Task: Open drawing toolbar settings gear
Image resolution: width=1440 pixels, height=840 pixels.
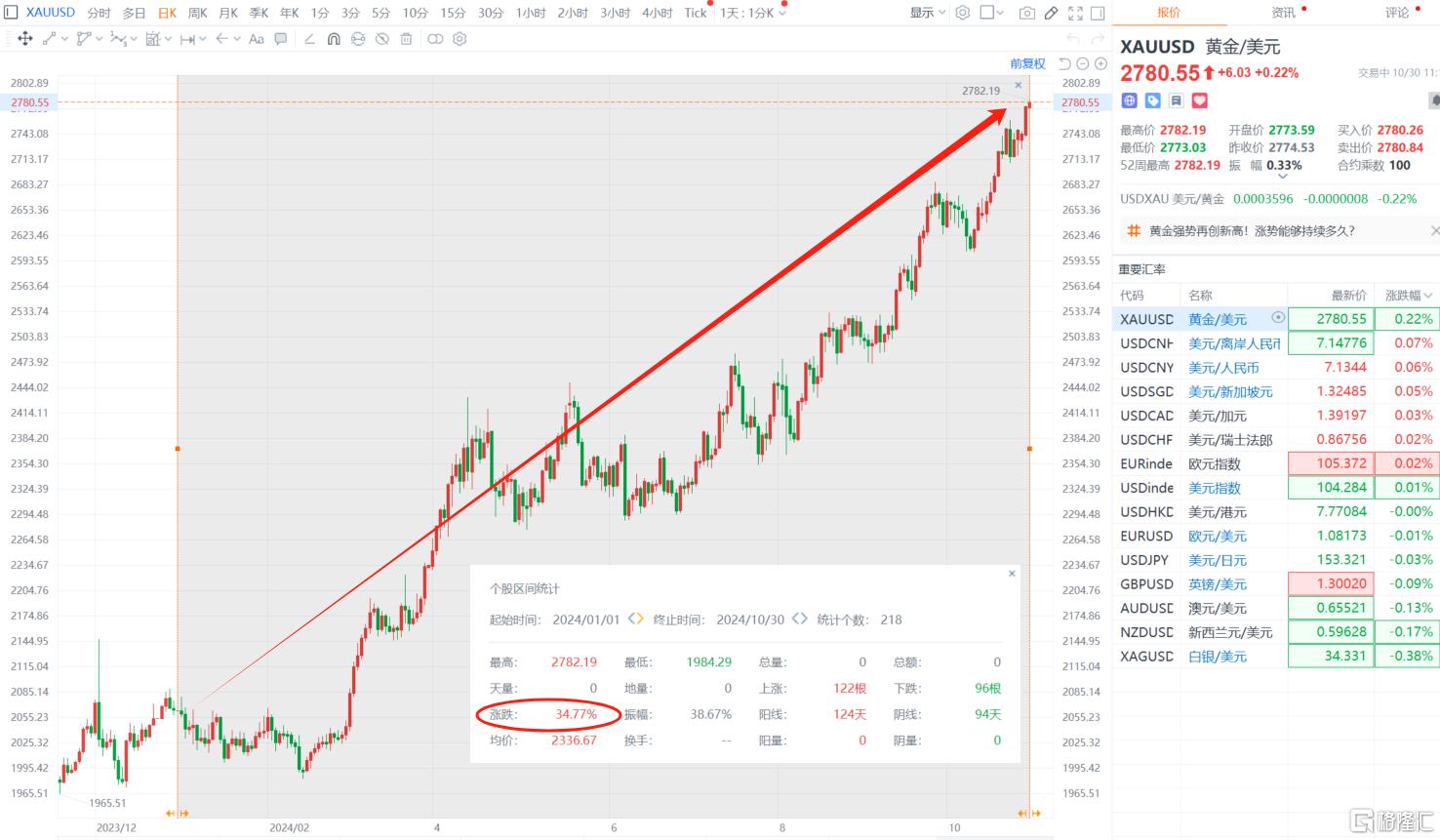Action: [460, 39]
